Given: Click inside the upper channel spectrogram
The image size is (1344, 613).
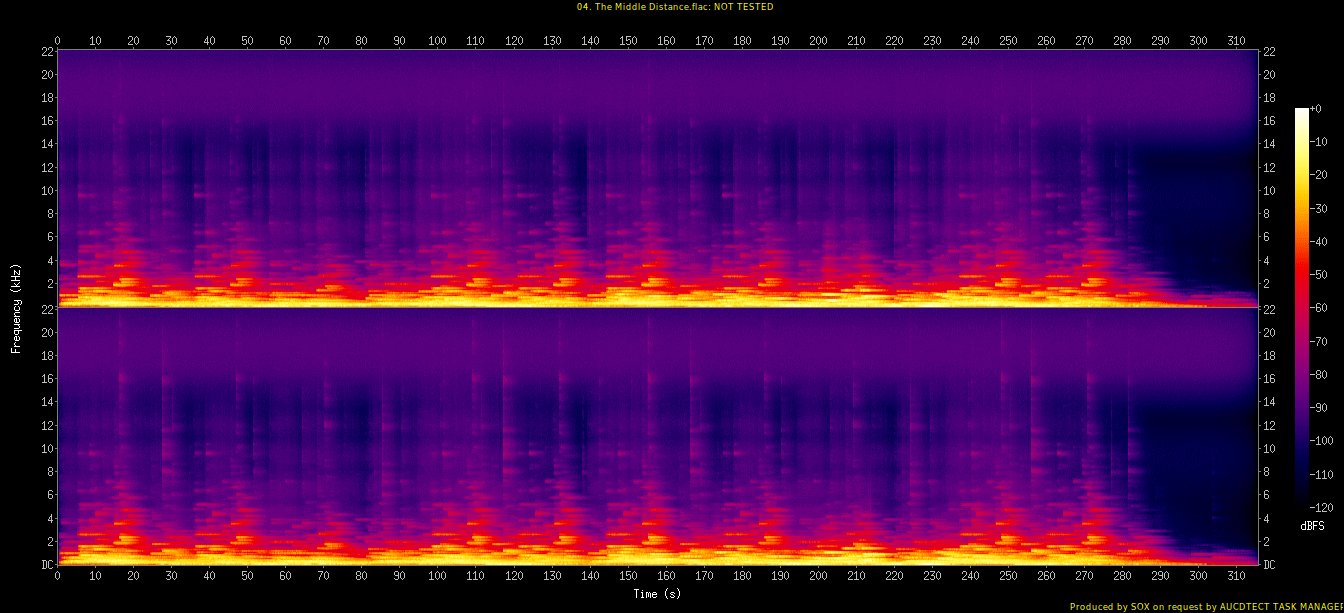Looking at the screenshot, I should (657, 178).
